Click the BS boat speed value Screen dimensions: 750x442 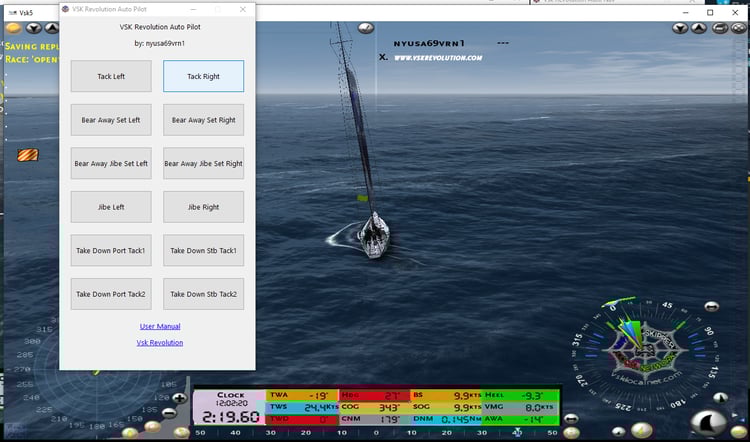468,396
